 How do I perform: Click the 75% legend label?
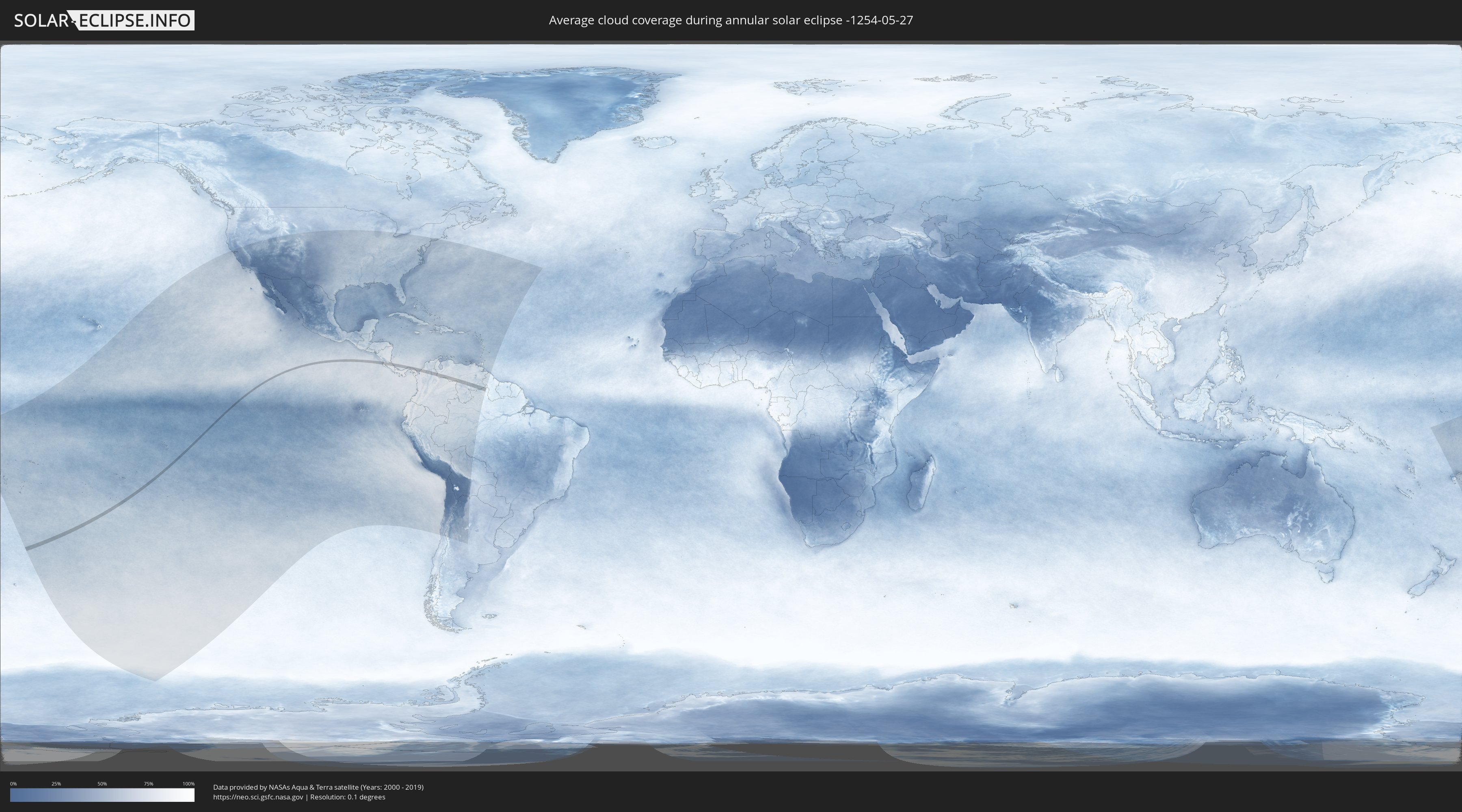click(x=148, y=784)
